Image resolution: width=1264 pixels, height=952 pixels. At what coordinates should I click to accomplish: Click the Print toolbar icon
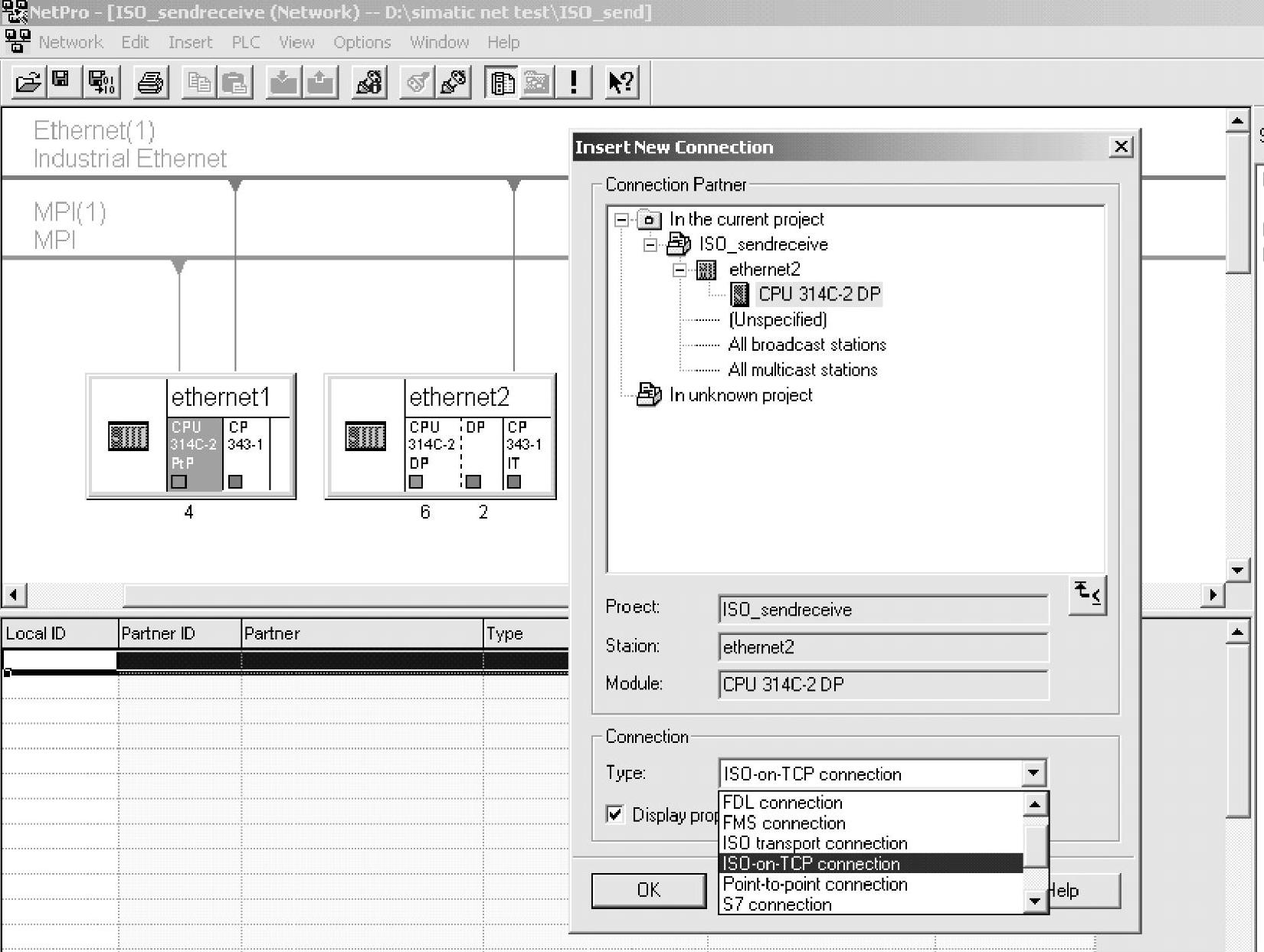tap(150, 82)
